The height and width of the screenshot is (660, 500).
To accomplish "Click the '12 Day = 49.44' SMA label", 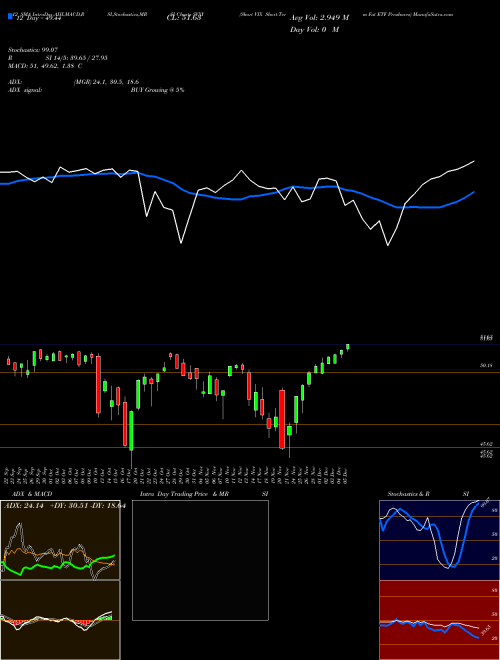I will (38, 18).
